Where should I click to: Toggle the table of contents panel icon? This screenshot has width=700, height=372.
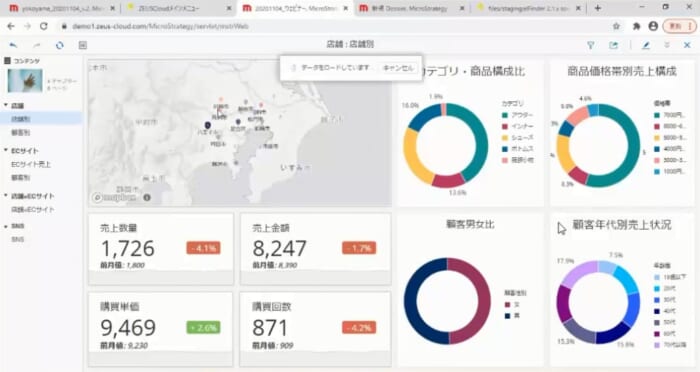coord(83,45)
